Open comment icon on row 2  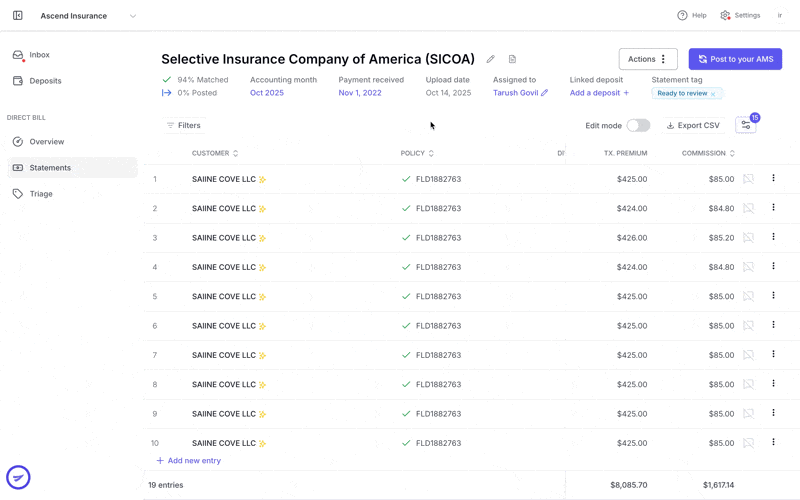tap(748, 208)
